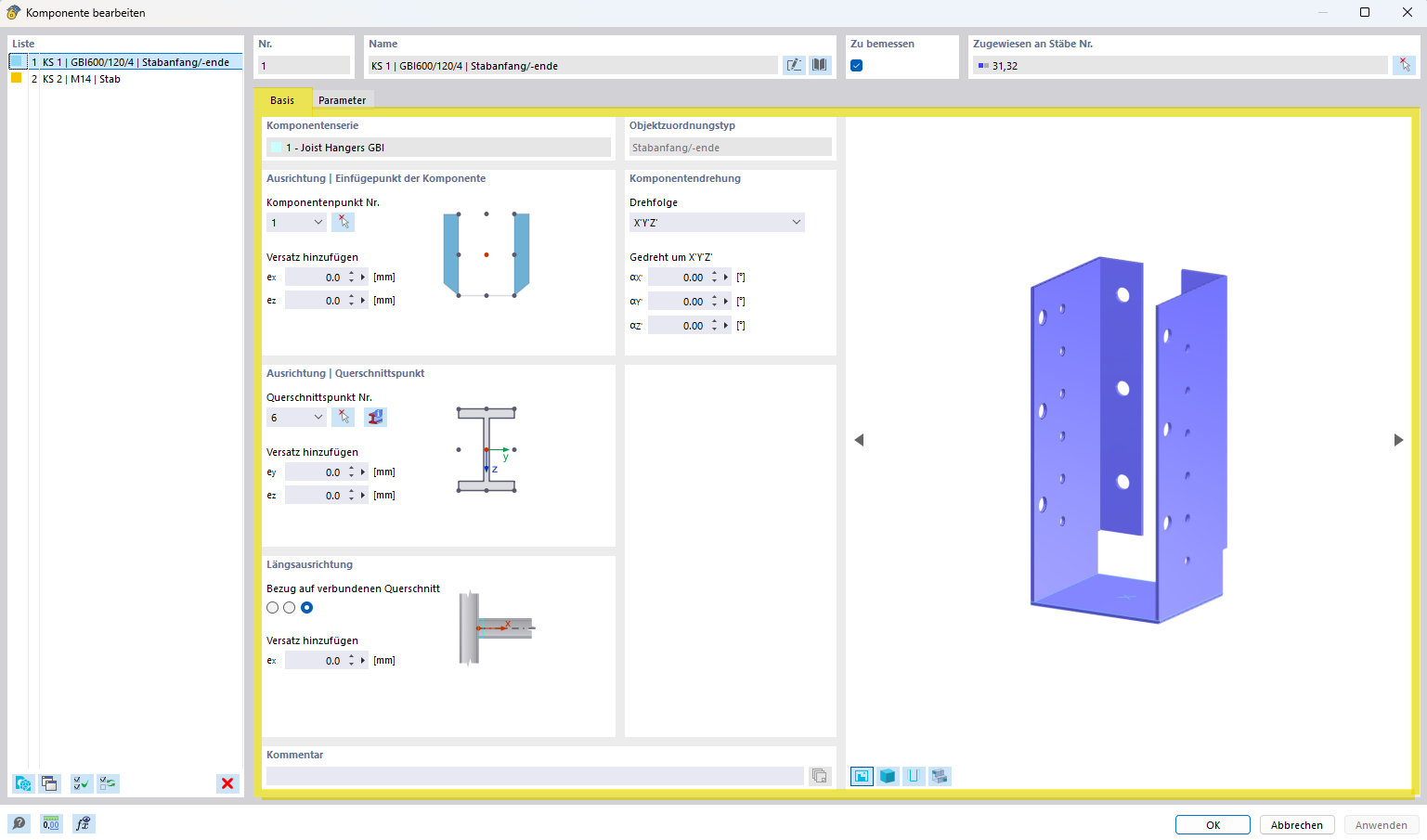Click the select-all checkmarks icon
Screen dimensions: 1427x840
(82, 783)
